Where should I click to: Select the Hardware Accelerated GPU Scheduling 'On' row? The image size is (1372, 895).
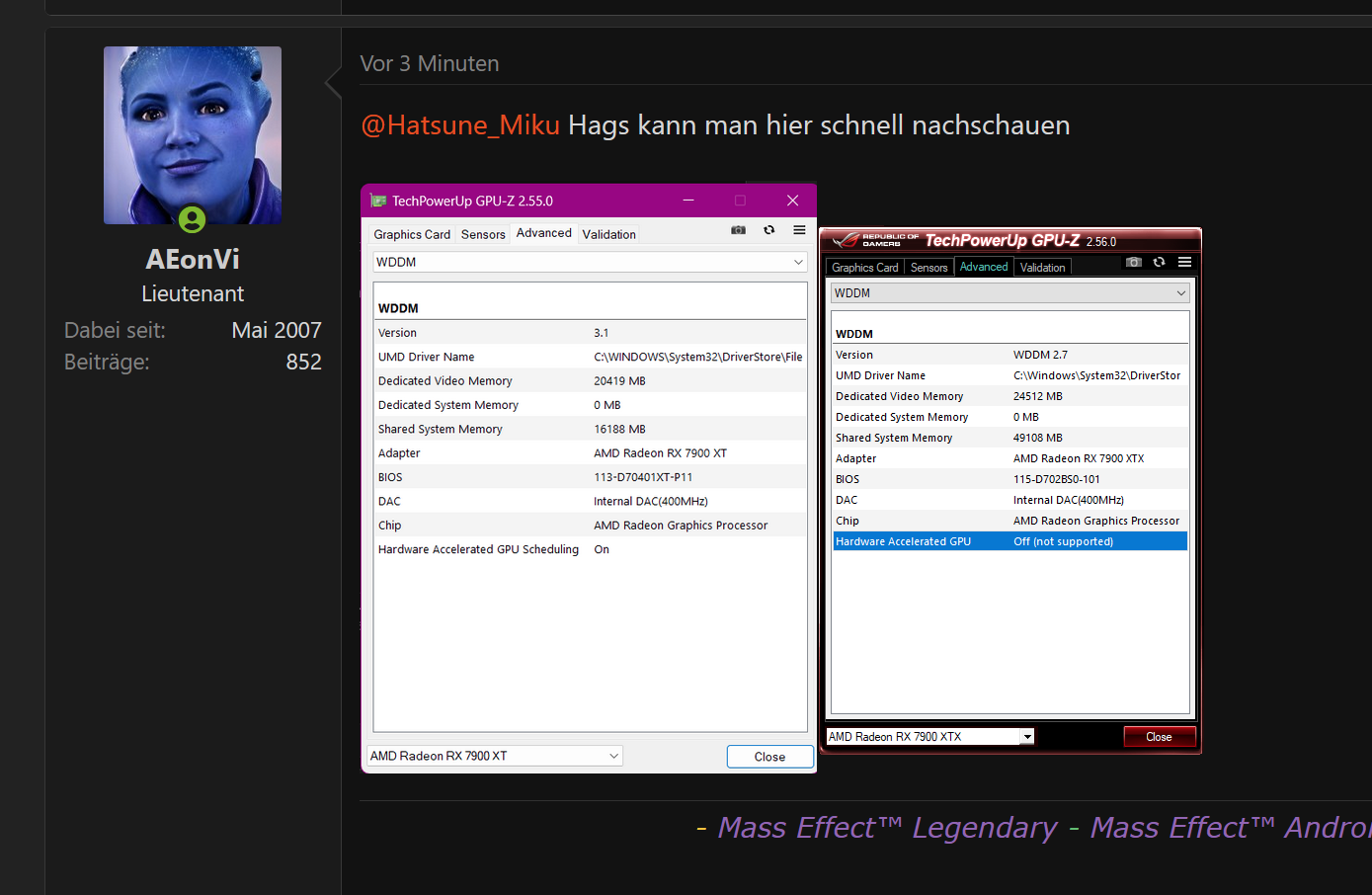click(x=590, y=549)
